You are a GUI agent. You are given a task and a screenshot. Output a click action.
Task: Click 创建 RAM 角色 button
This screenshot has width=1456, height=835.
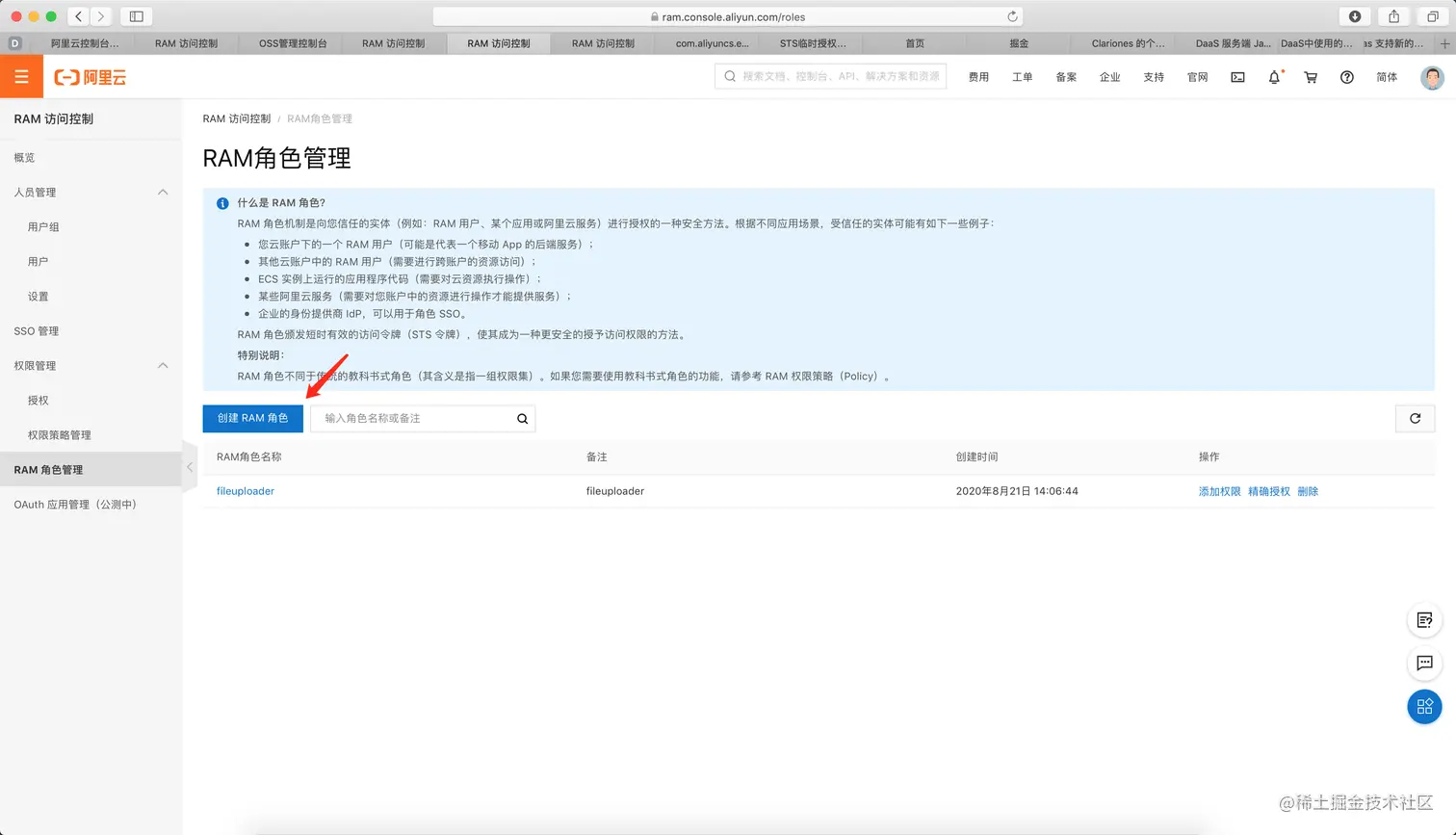pos(252,418)
